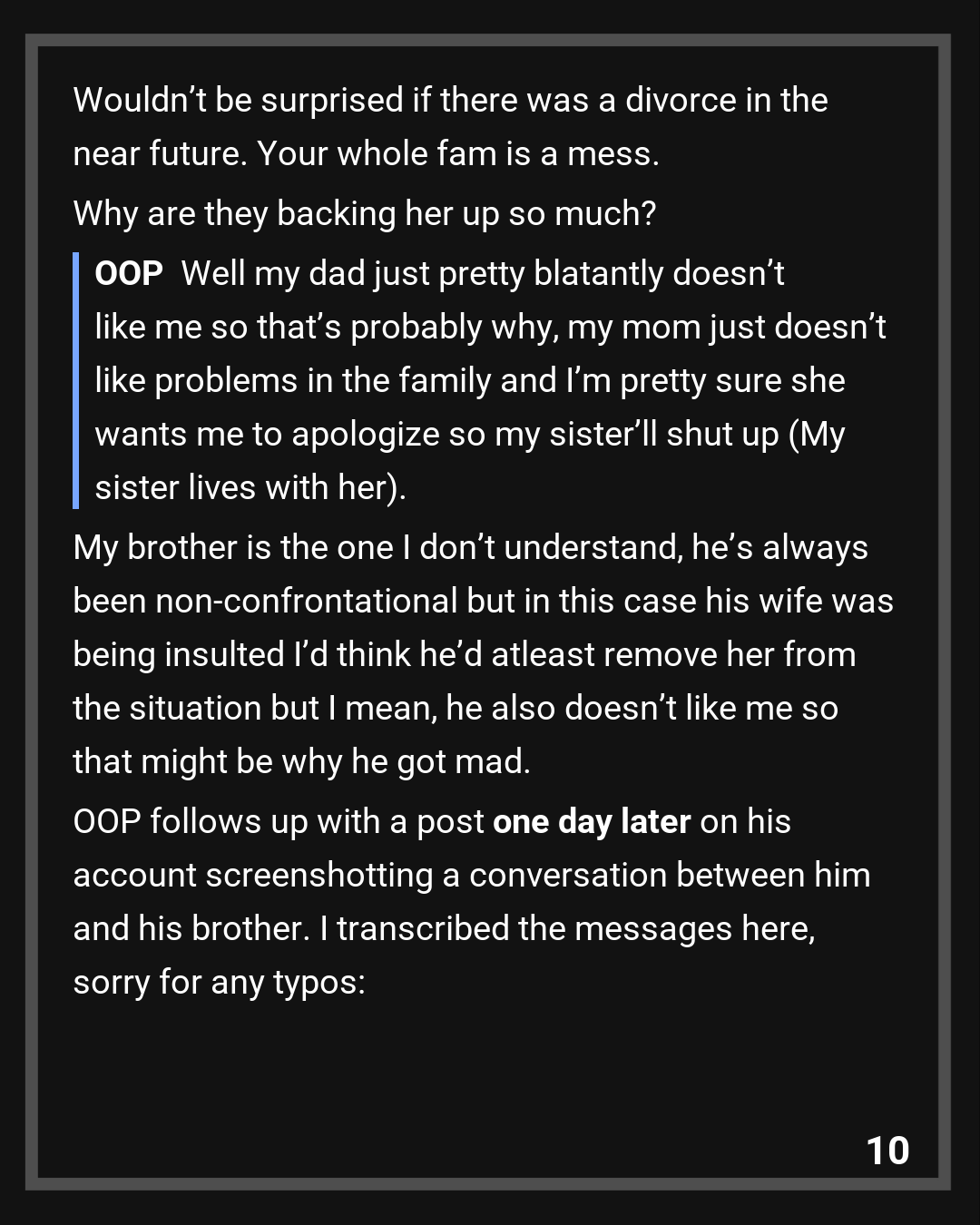This screenshot has width=980, height=1225.
Task: Click the phrase "wants me to apologize"
Action: tap(267, 434)
